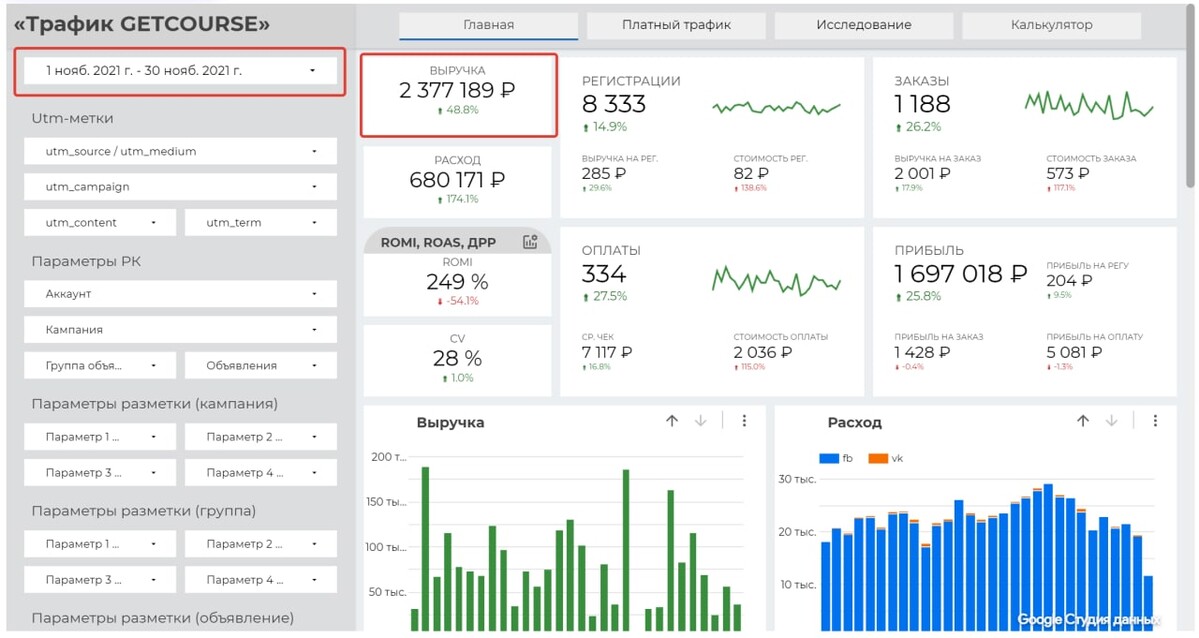Image resolution: width=1199 pixels, height=638 pixels.
Task: Click the chart icon in ROMI, ROAS, ДРР header
Action: 530,242
